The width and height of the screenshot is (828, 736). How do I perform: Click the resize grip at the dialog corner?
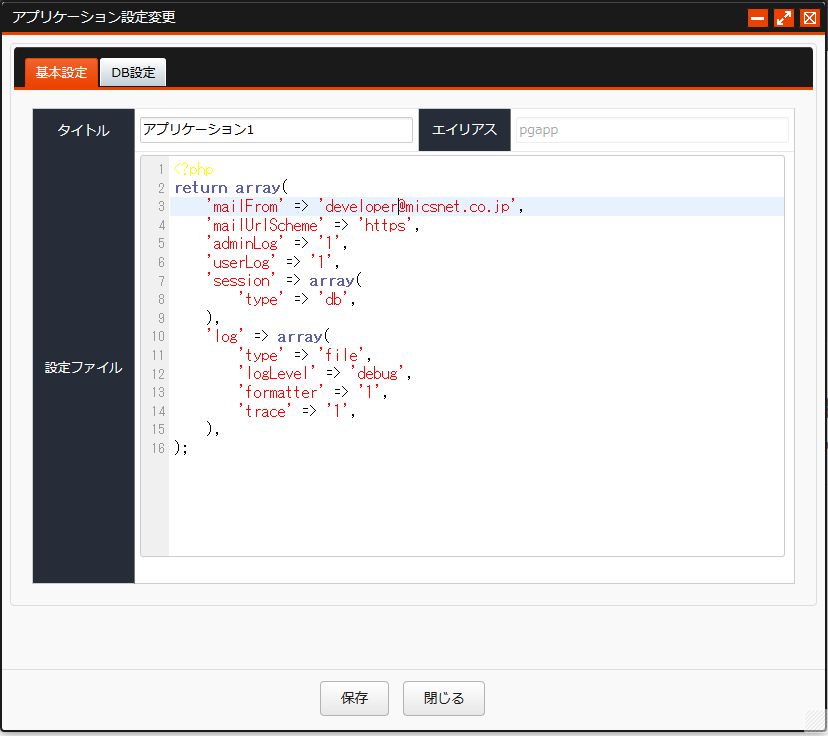815,721
